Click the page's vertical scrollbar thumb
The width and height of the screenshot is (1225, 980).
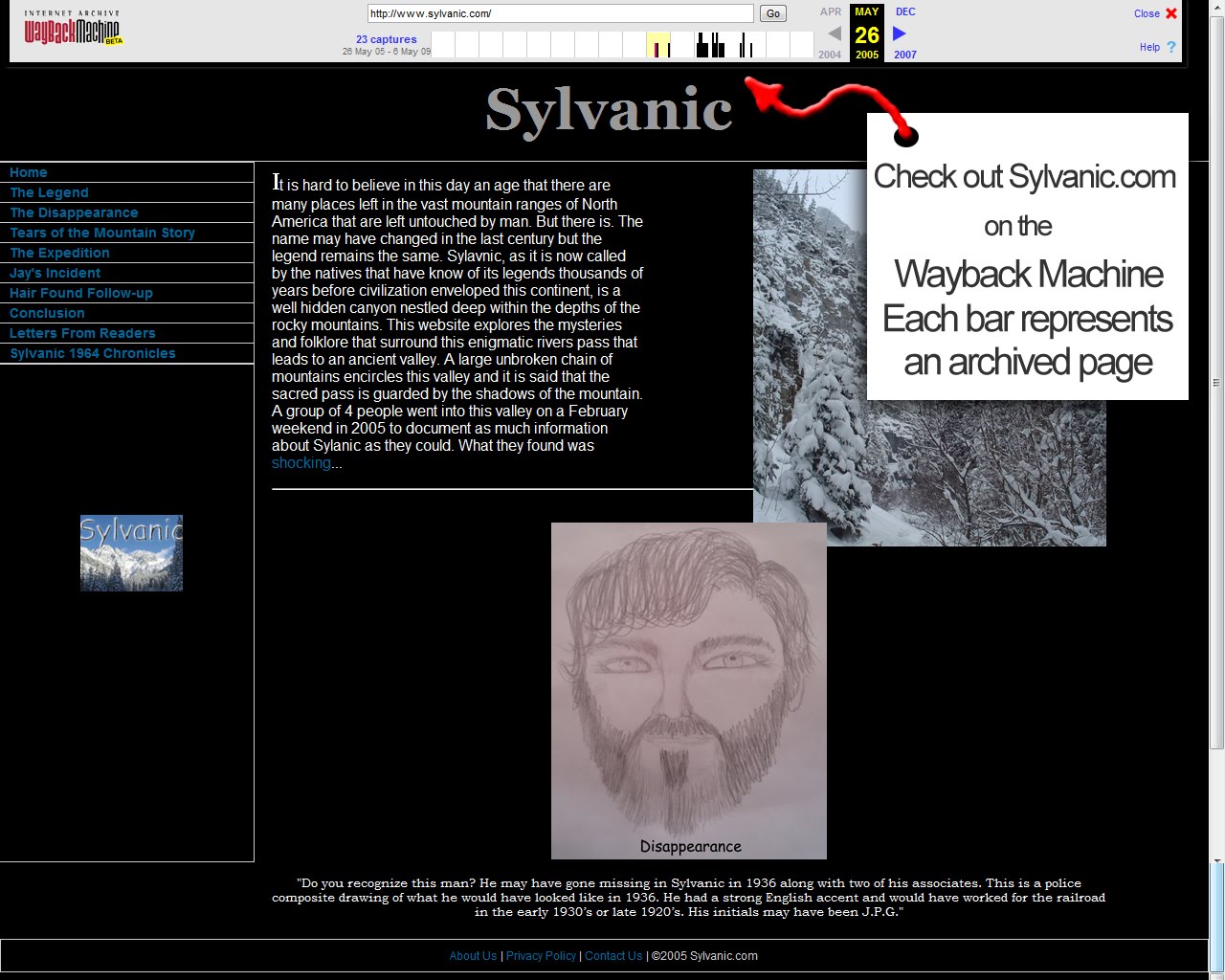[x=1216, y=383]
